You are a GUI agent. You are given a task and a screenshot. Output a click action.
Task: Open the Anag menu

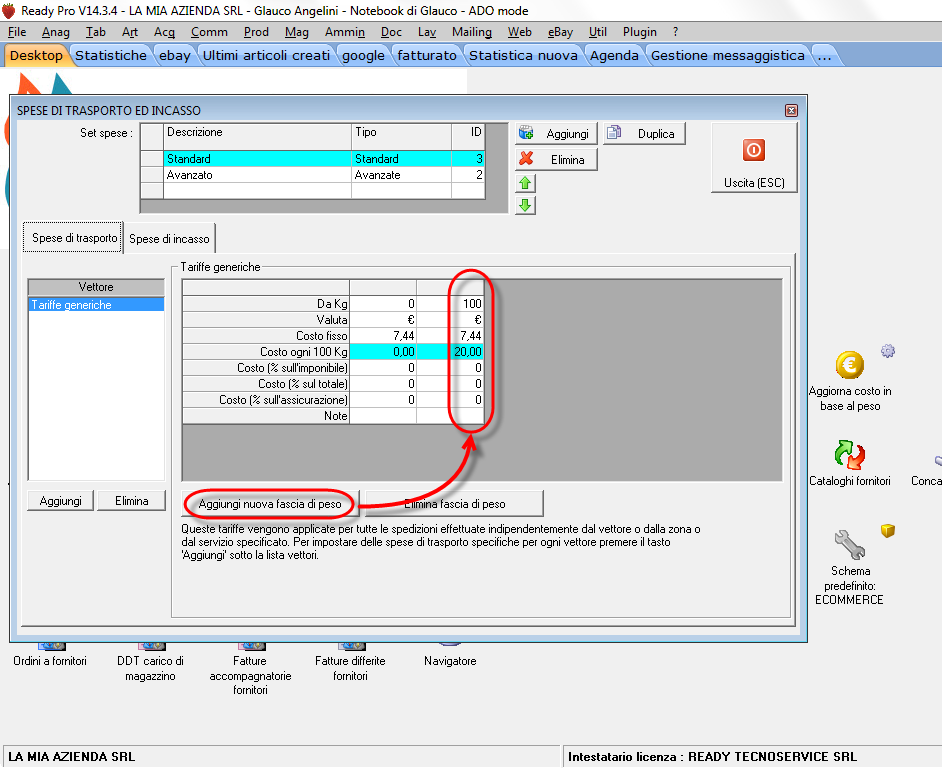point(55,32)
